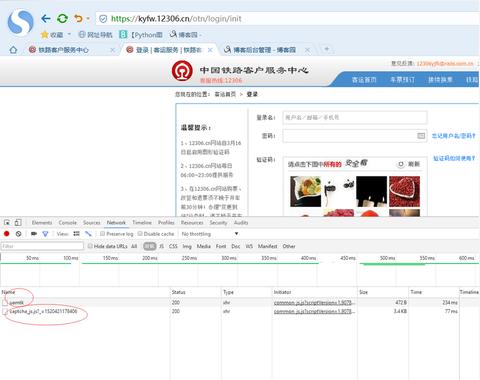The width and height of the screenshot is (480, 380).
Task: Switch to the Security panel
Action: (x=218, y=222)
